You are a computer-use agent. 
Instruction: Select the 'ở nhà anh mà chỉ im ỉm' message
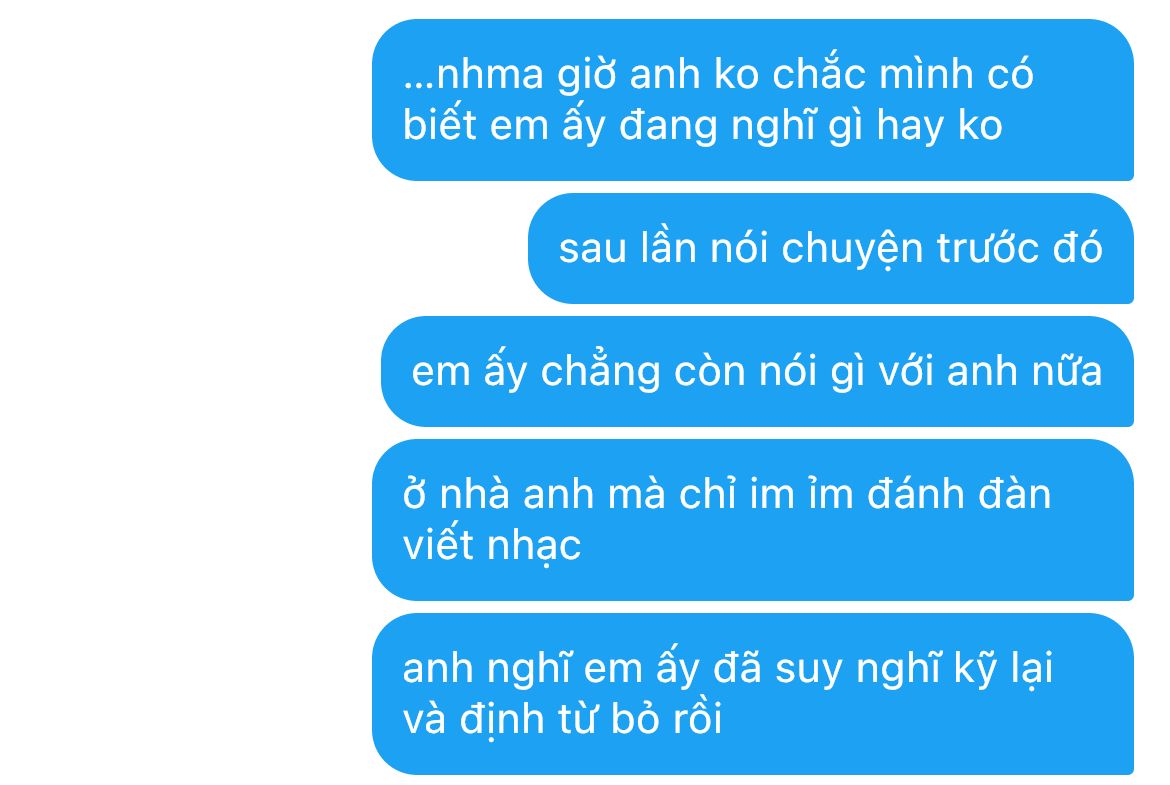752,520
